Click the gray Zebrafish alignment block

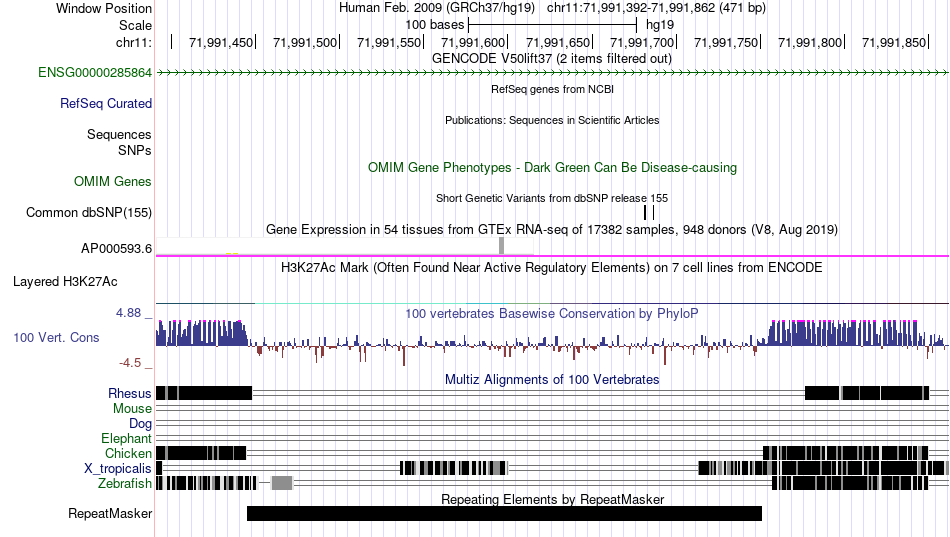282,483
